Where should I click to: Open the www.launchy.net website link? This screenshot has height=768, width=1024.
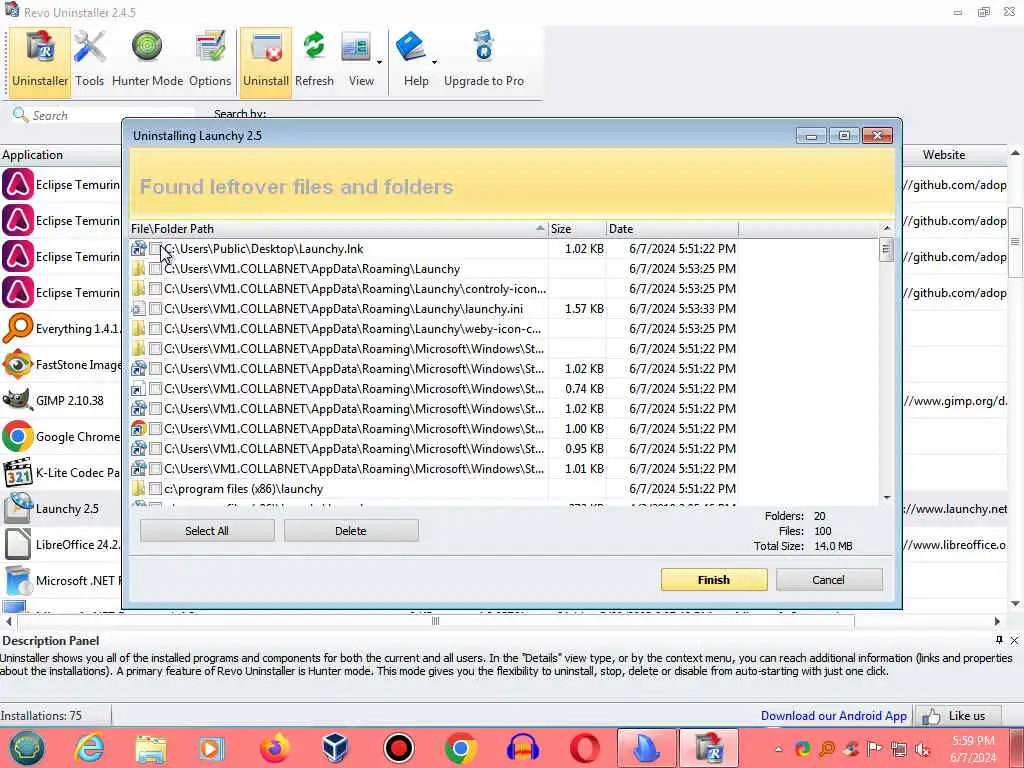coord(956,508)
